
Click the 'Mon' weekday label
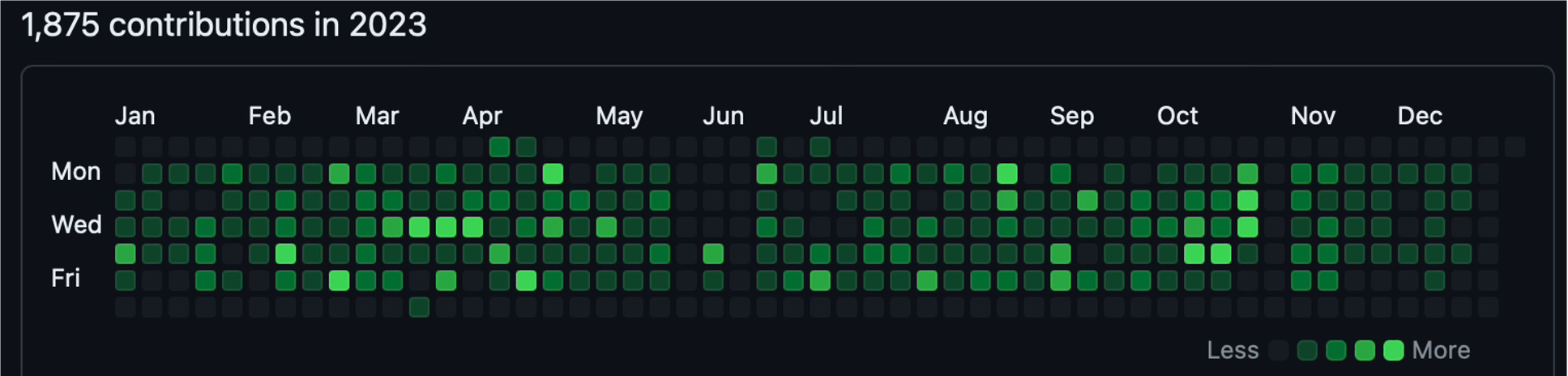[x=76, y=172]
